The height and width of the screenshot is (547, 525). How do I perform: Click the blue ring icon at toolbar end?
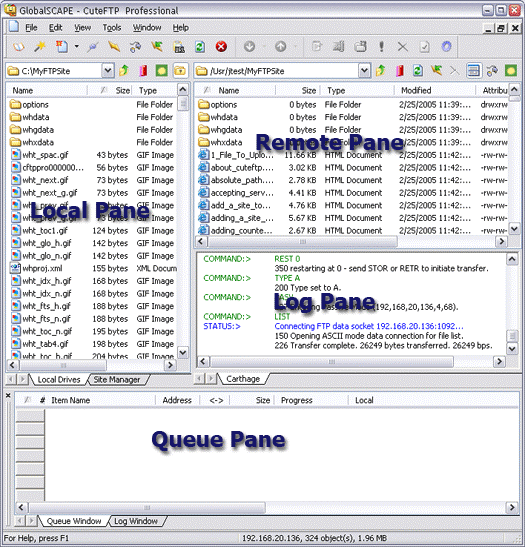tap(447, 46)
